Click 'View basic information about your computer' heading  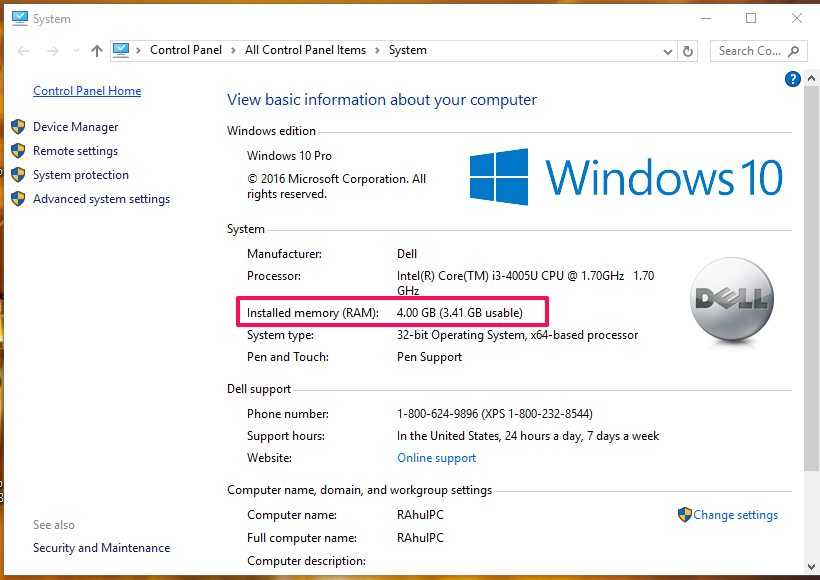click(382, 99)
